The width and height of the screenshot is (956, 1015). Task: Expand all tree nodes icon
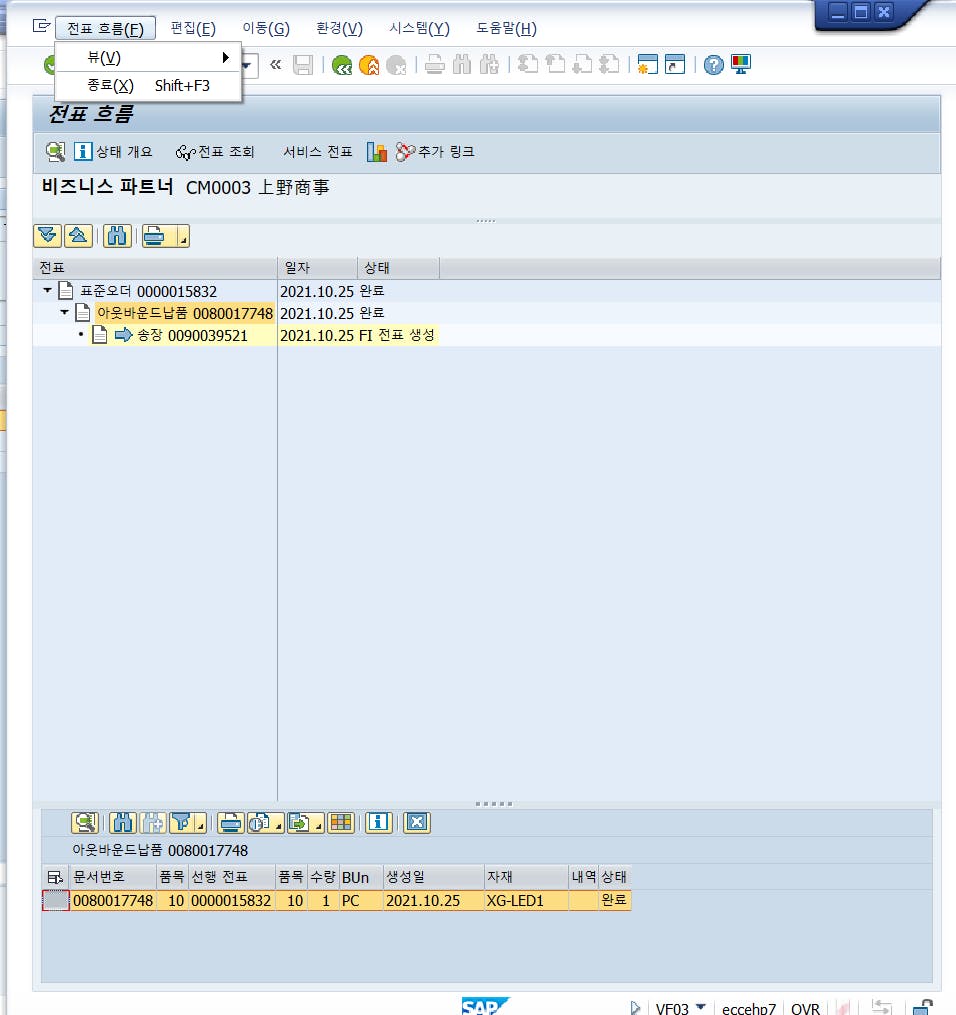click(x=47, y=236)
